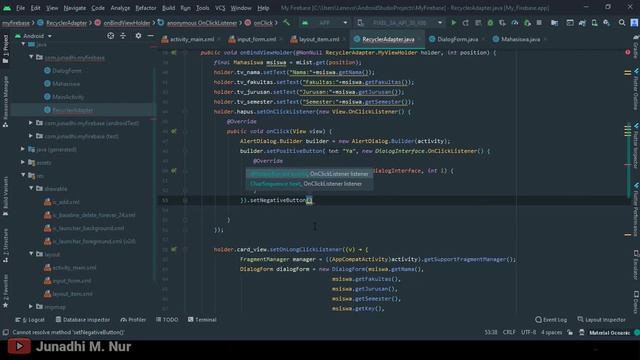Click the red error indicator in editor corner
The image size is (640, 360).
tap(628, 53)
